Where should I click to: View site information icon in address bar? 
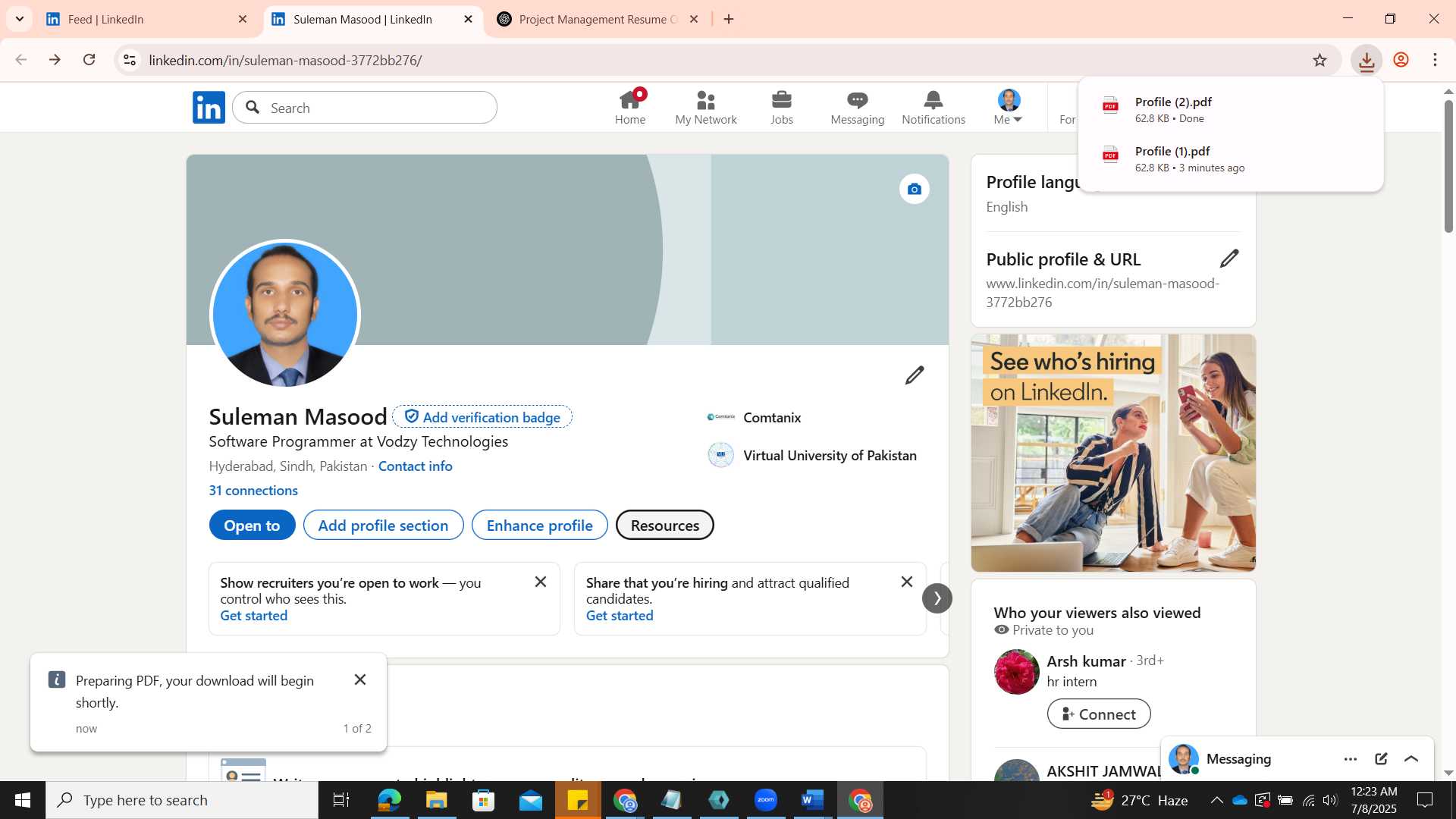pos(130,60)
